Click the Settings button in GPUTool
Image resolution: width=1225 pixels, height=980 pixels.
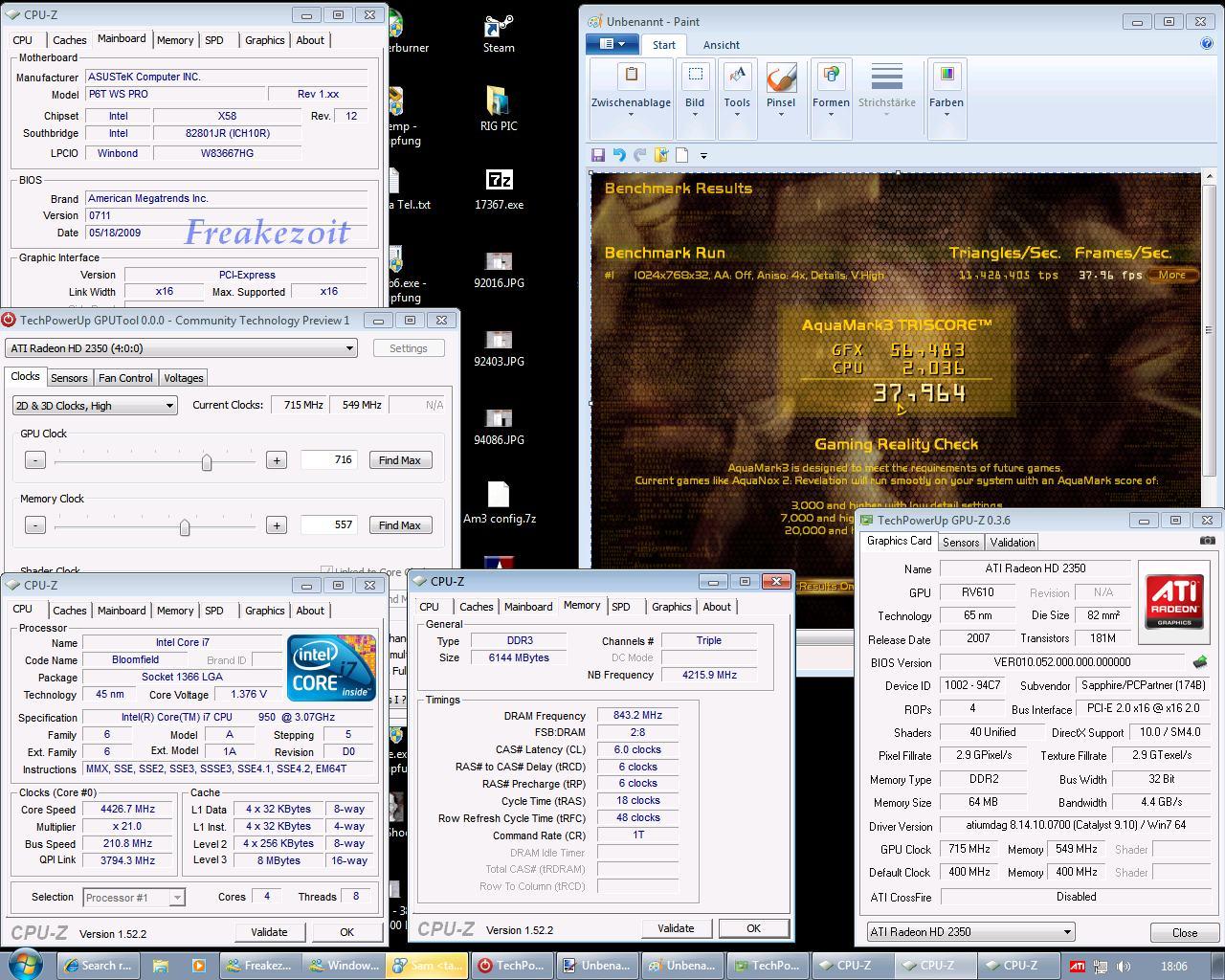coord(409,348)
